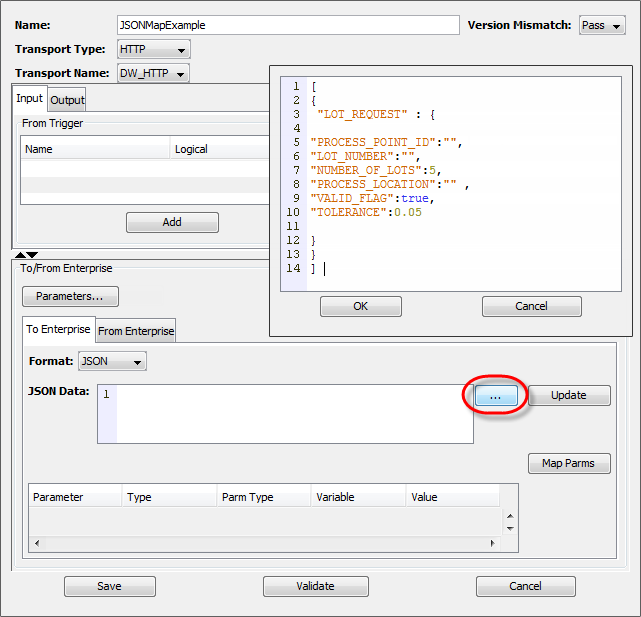Click into the Name text field
The image size is (641, 617).
click(x=288, y=25)
